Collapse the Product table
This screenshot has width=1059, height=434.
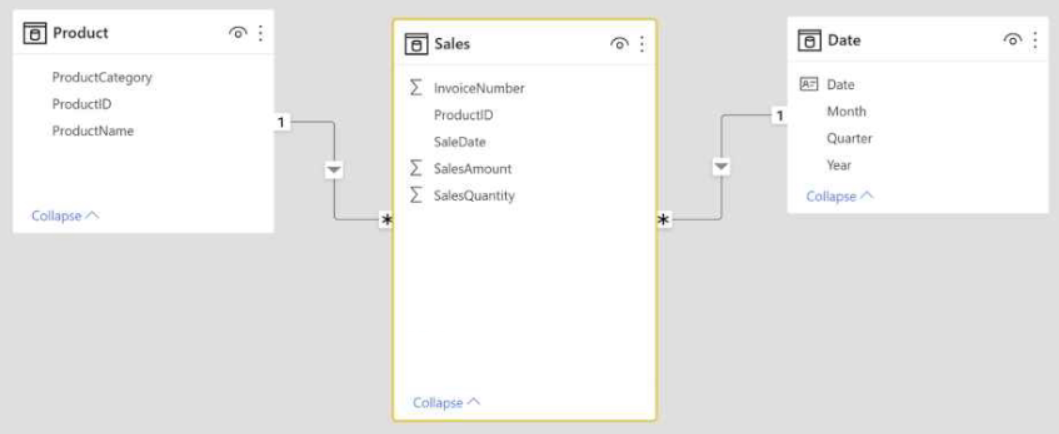tap(66, 216)
